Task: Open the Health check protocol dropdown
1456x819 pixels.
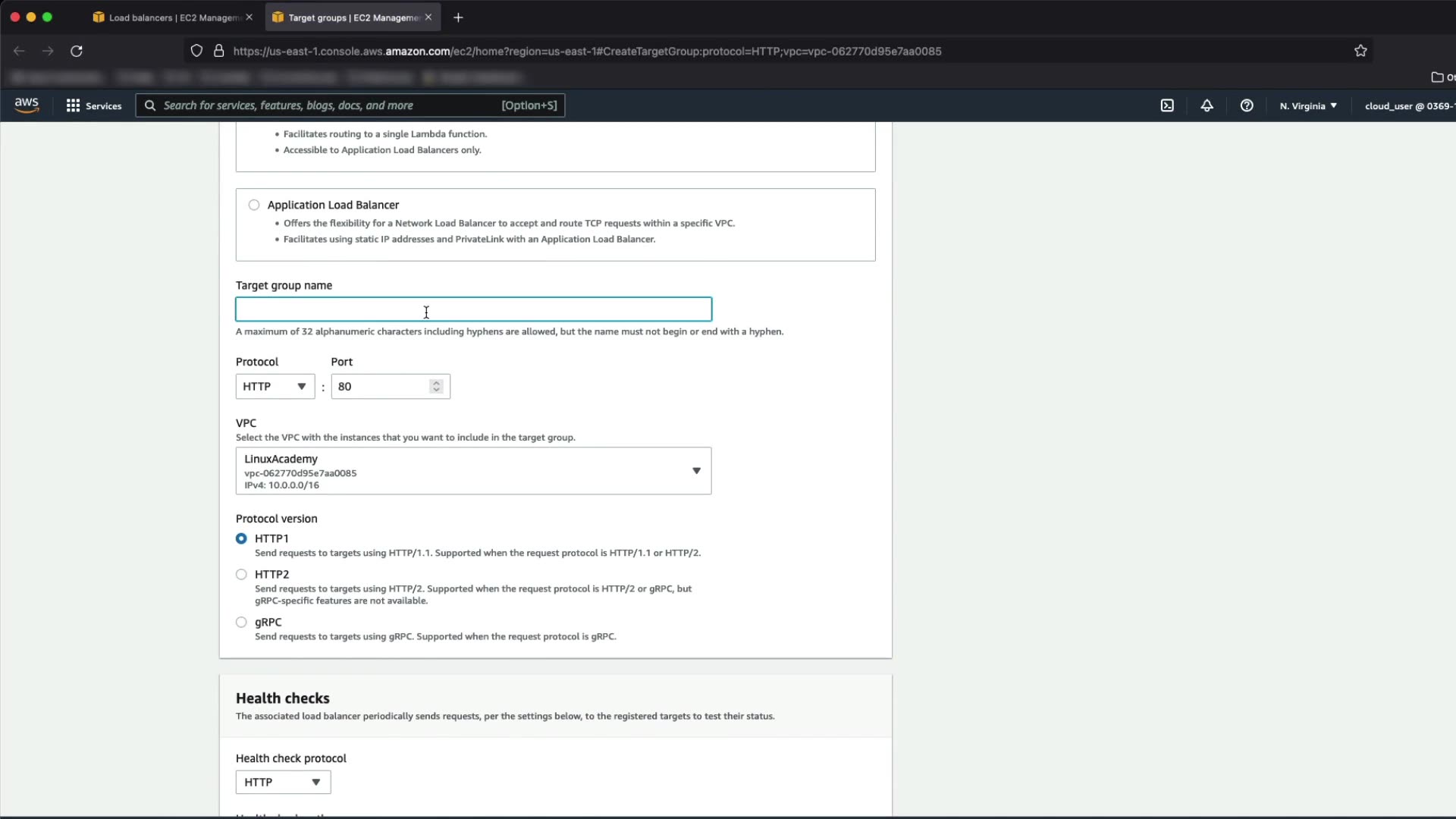Action: click(x=283, y=782)
